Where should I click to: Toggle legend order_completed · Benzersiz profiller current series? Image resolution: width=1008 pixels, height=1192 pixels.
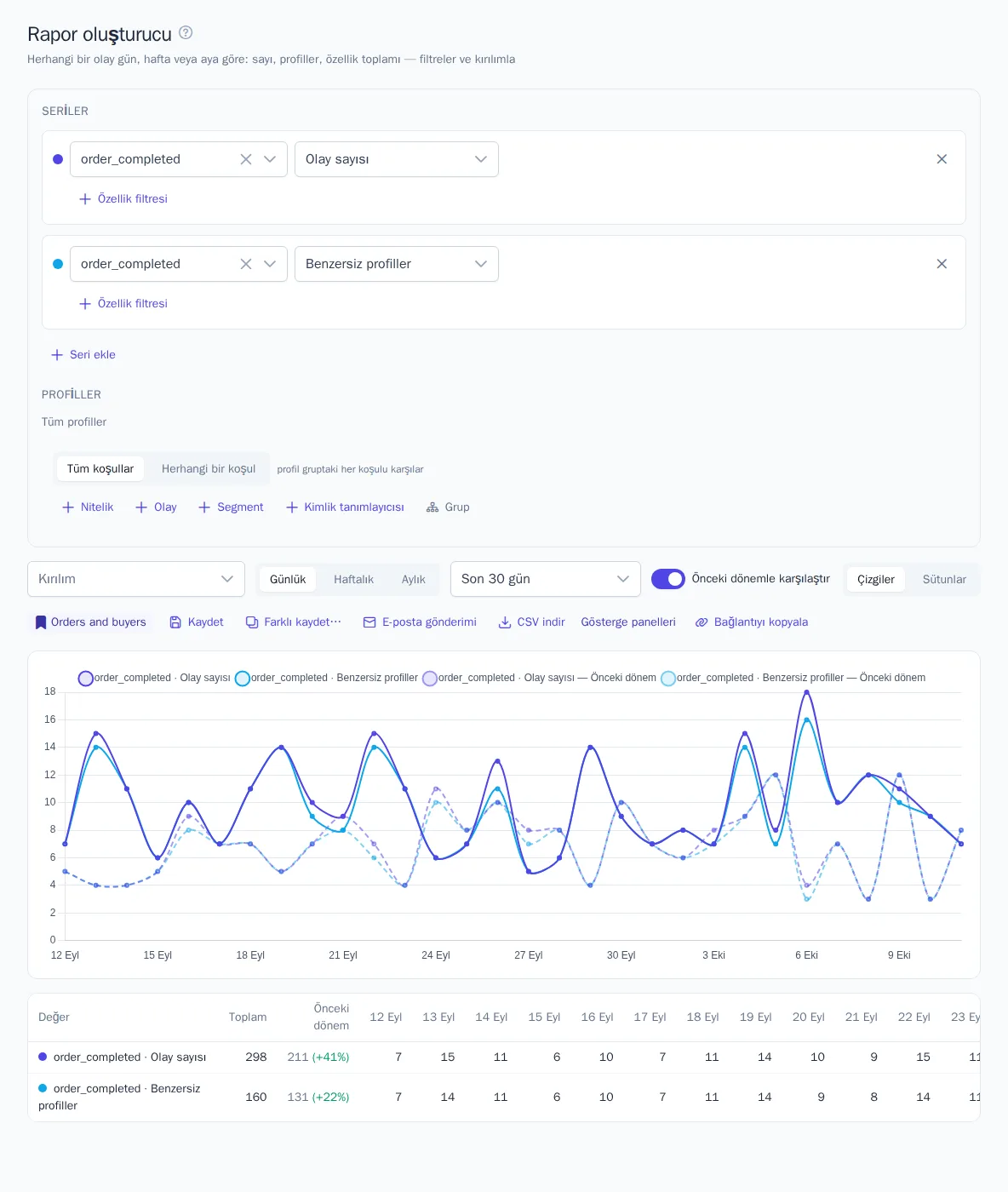[x=327, y=678]
